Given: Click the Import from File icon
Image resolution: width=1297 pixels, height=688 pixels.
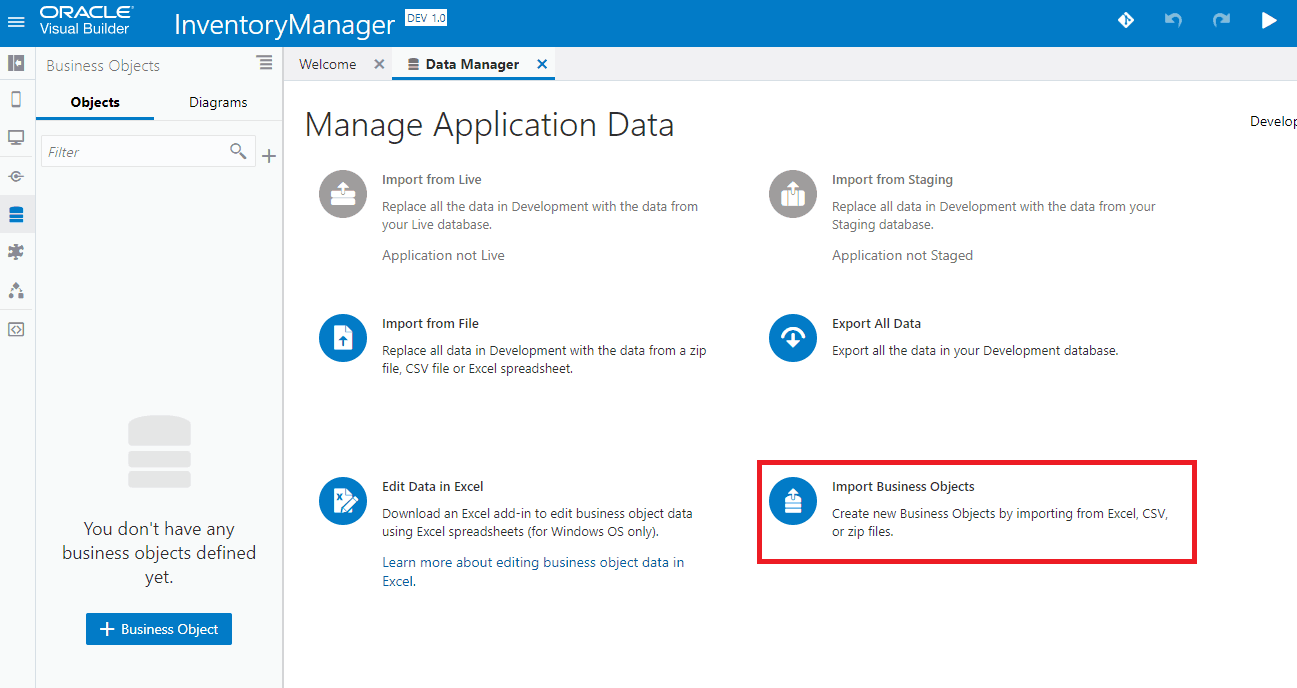Looking at the screenshot, I should (x=343, y=338).
